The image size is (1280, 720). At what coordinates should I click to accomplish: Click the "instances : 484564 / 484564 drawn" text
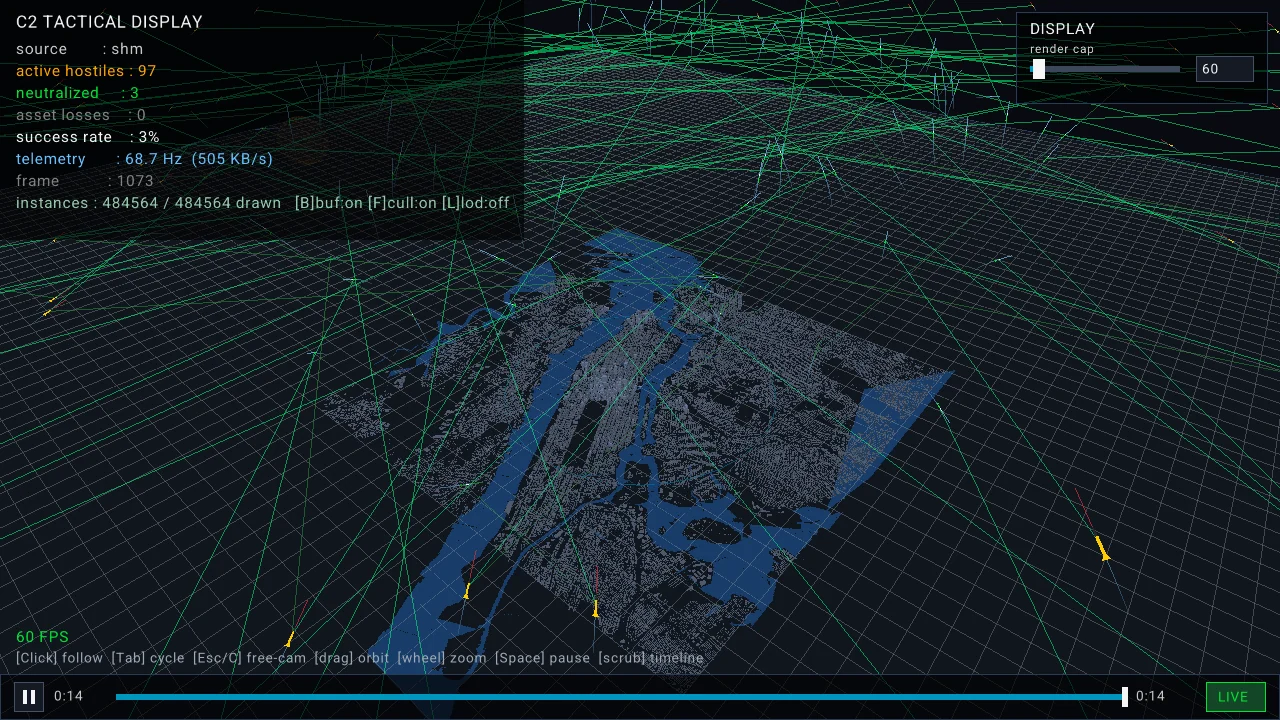pyautogui.click(x=148, y=203)
